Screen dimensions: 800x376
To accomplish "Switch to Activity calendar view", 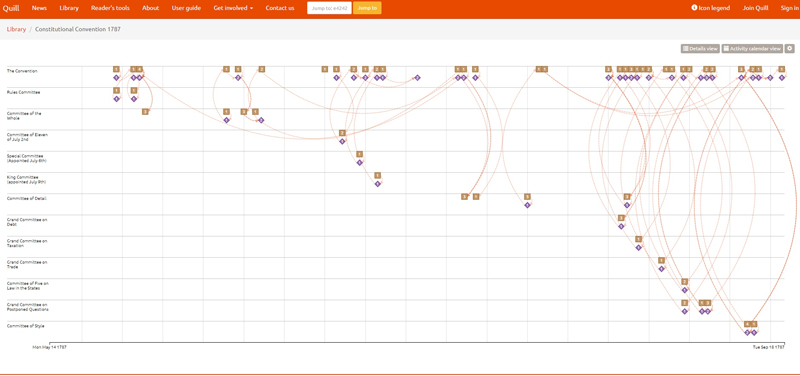I will tap(752, 48).
